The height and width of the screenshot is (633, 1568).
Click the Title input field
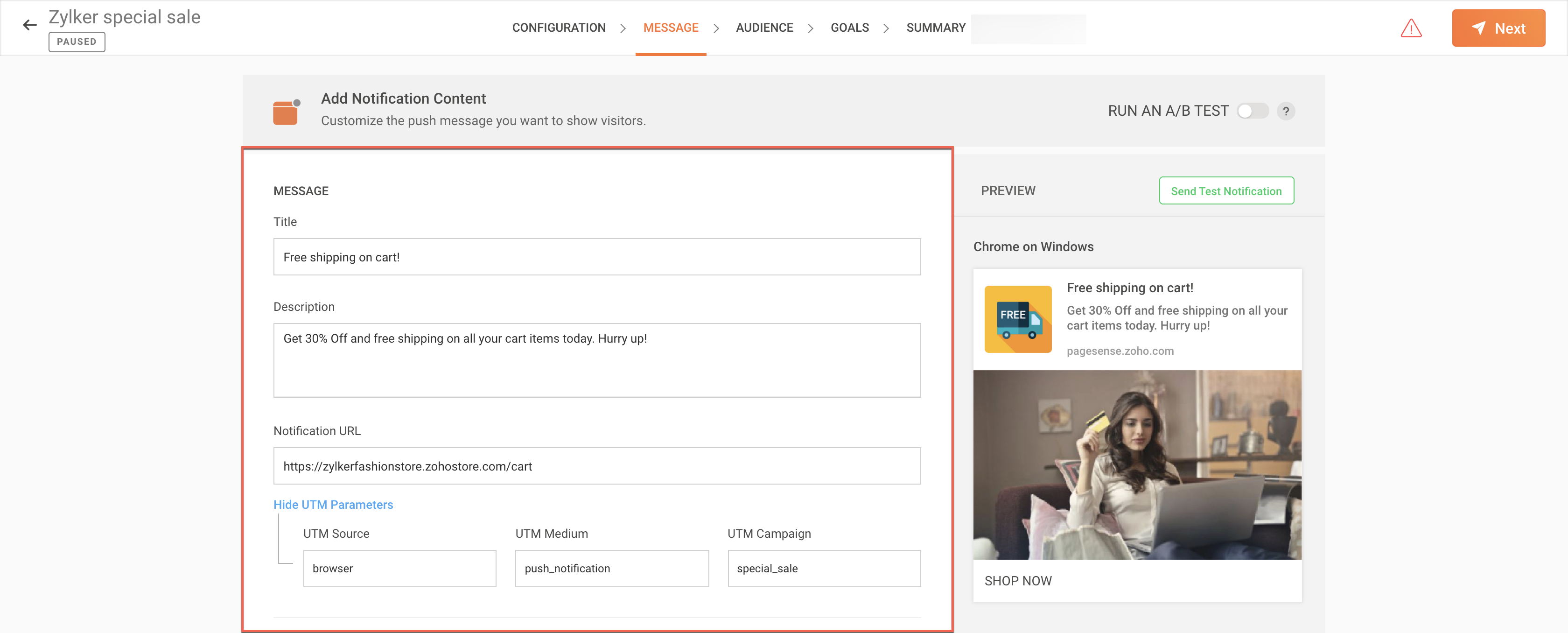click(x=596, y=257)
